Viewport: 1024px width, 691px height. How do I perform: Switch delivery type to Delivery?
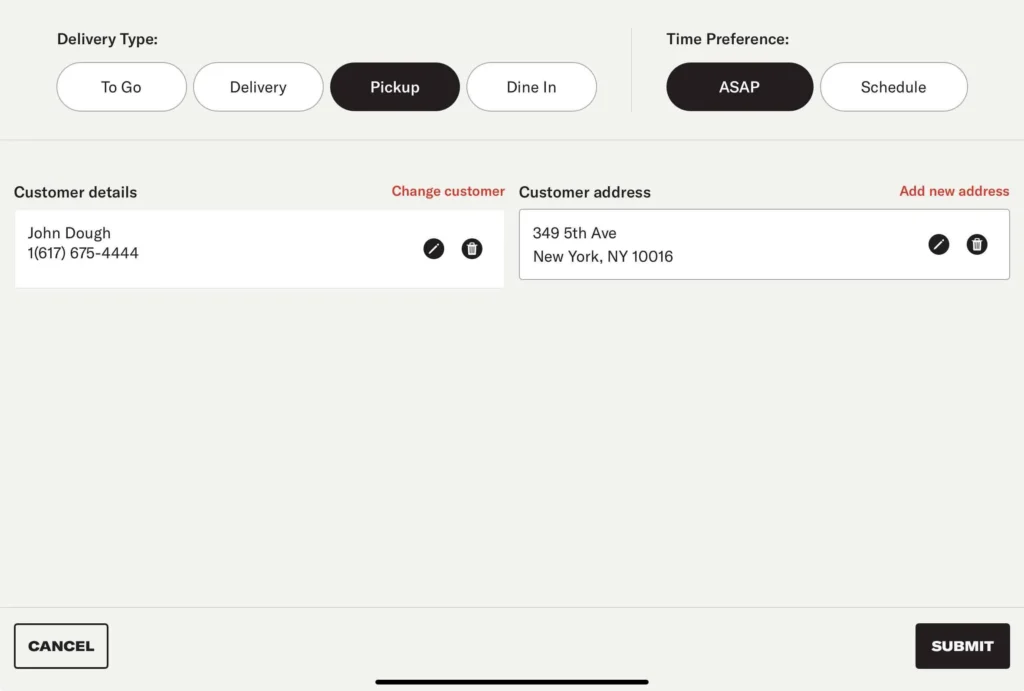click(258, 87)
